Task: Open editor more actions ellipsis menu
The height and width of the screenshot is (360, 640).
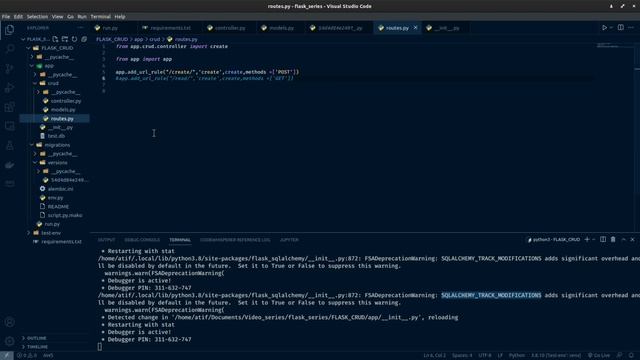Action: pyautogui.click(x=631, y=28)
